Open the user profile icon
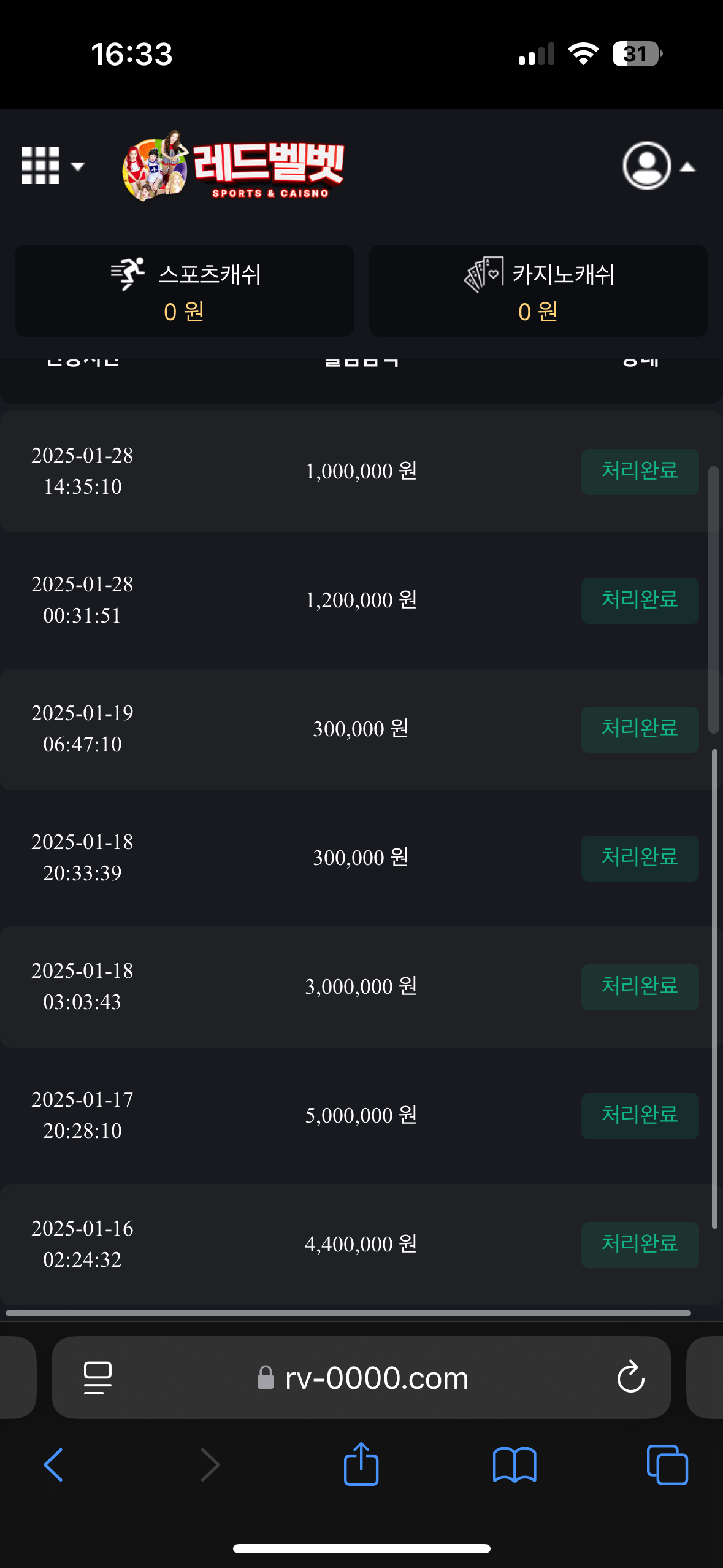Viewport: 723px width, 1568px height. [x=646, y=166]
